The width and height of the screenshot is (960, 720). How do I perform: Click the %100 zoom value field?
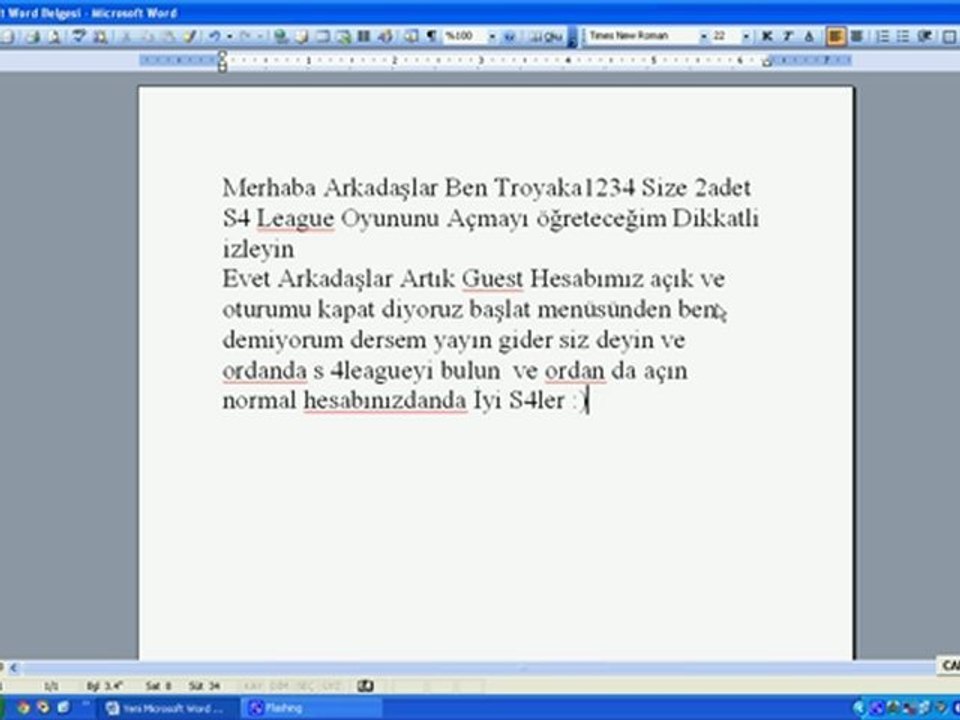coord(465,37)
